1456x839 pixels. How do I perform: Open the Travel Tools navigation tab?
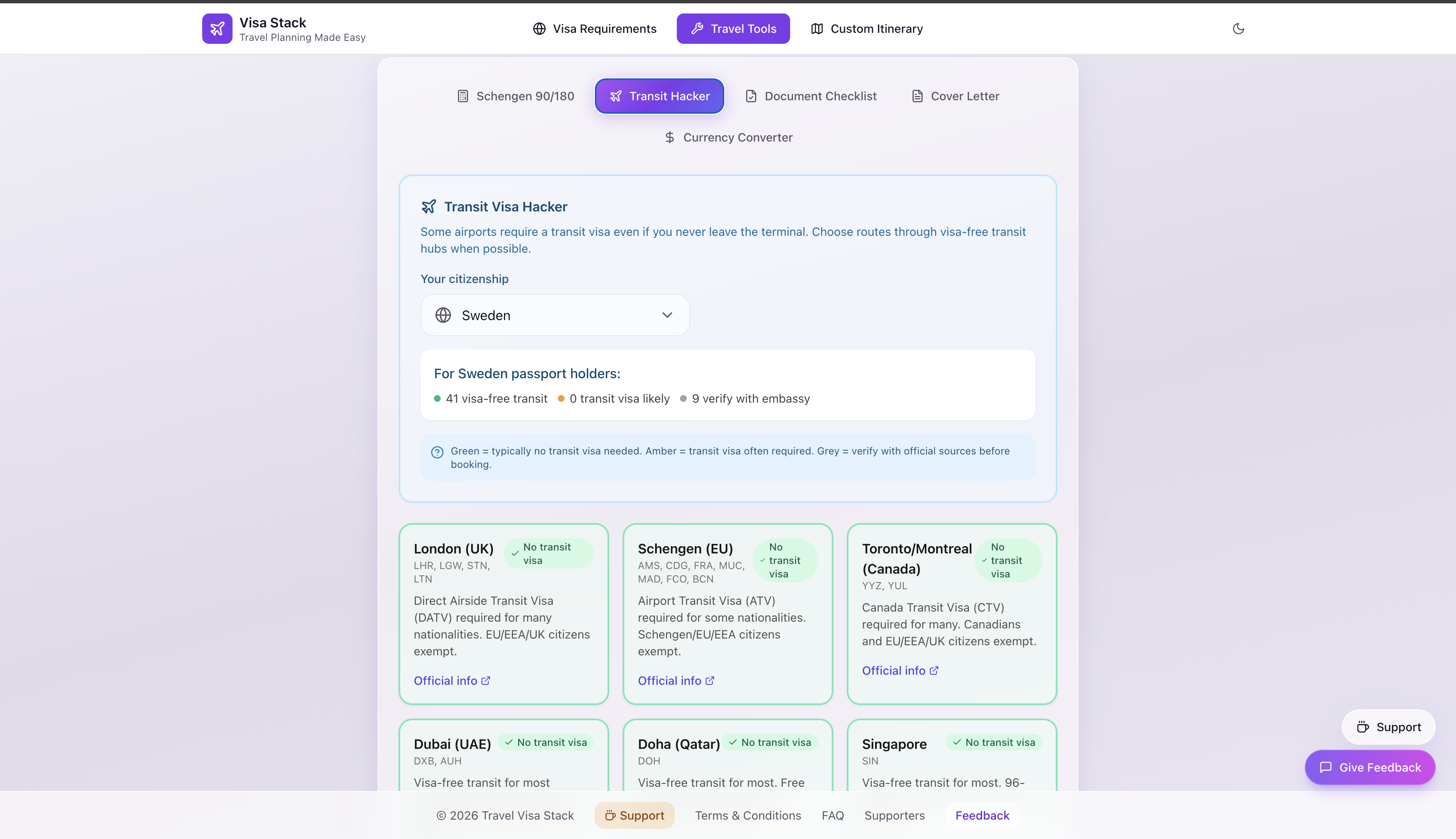733,29
